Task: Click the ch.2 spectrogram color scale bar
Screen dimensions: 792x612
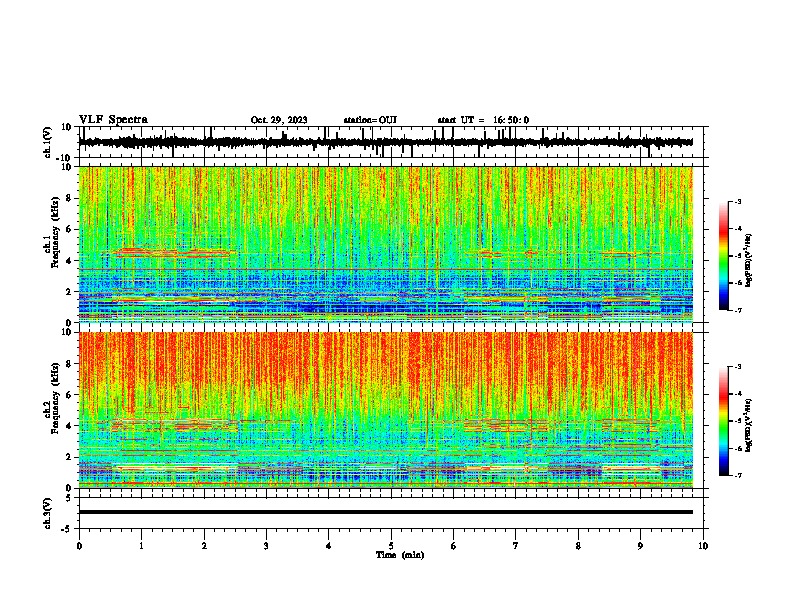Action: tap(724, 421)
